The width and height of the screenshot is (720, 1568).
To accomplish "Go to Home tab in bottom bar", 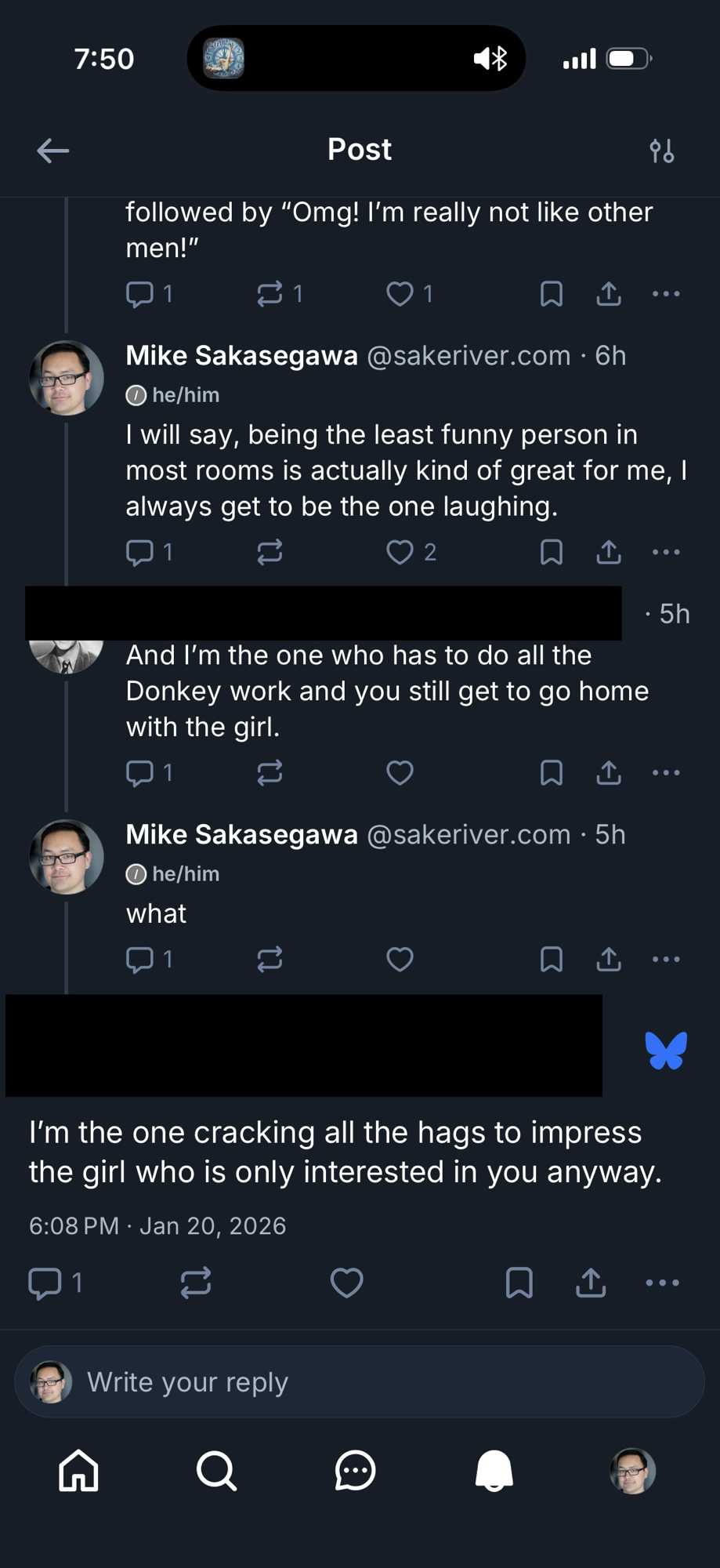I will coord(79,1470).
